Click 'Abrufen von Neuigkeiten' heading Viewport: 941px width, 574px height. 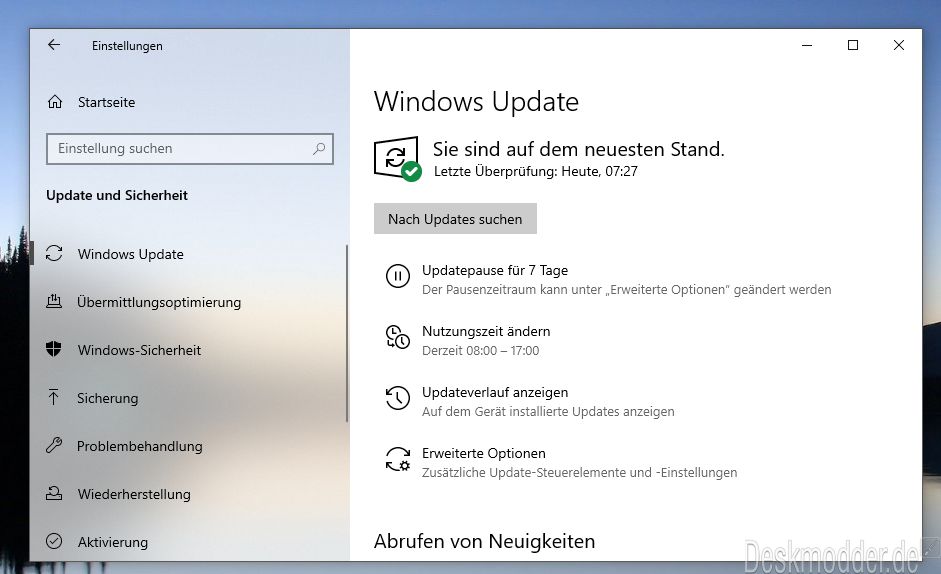(484, 541)
